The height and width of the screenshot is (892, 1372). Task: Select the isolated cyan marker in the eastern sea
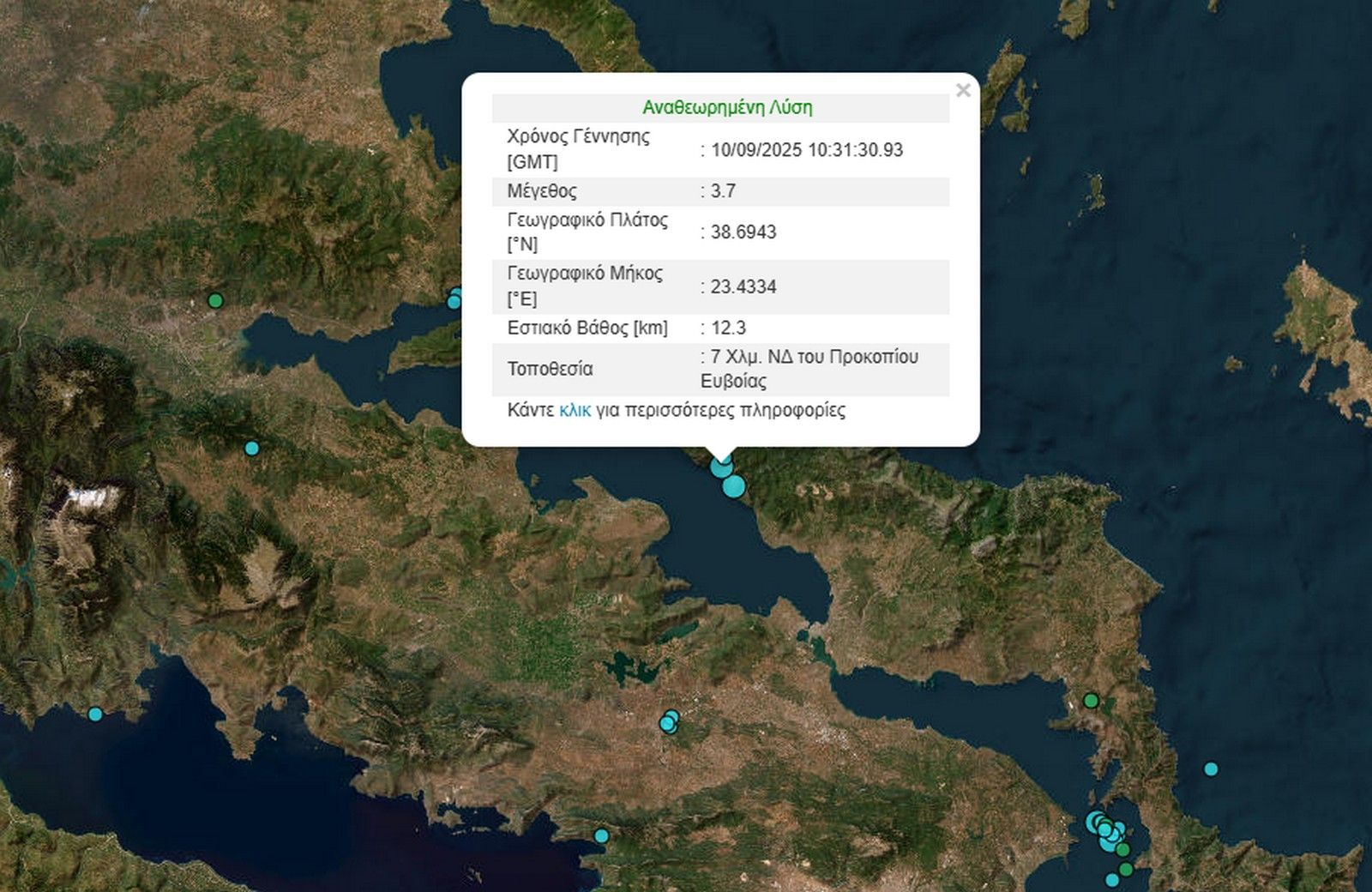(x=1211, y=768)
